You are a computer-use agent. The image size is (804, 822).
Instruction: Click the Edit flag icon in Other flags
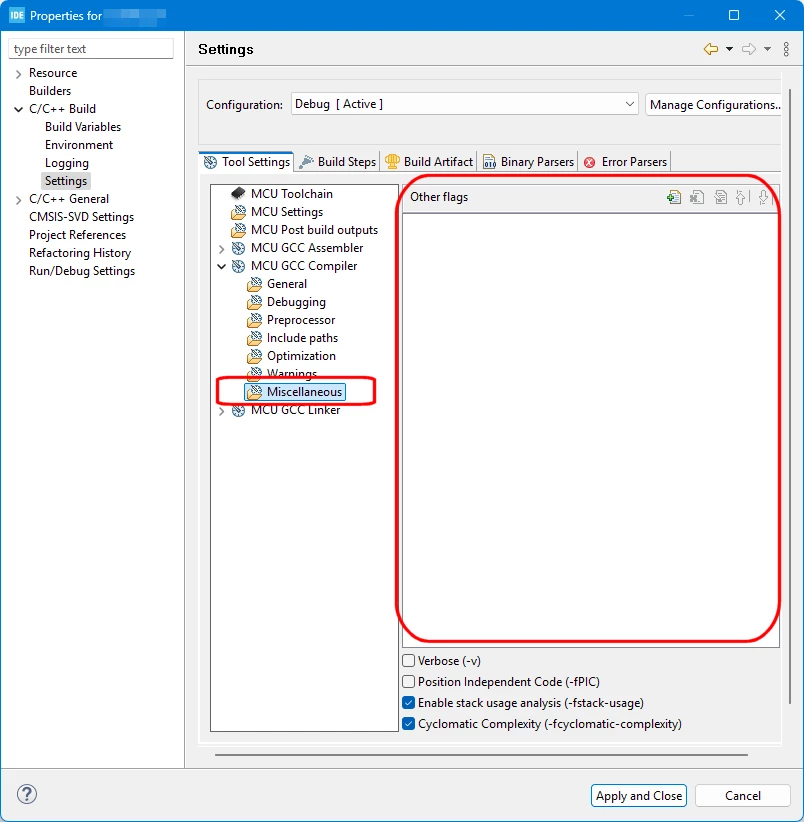point(720,197)
